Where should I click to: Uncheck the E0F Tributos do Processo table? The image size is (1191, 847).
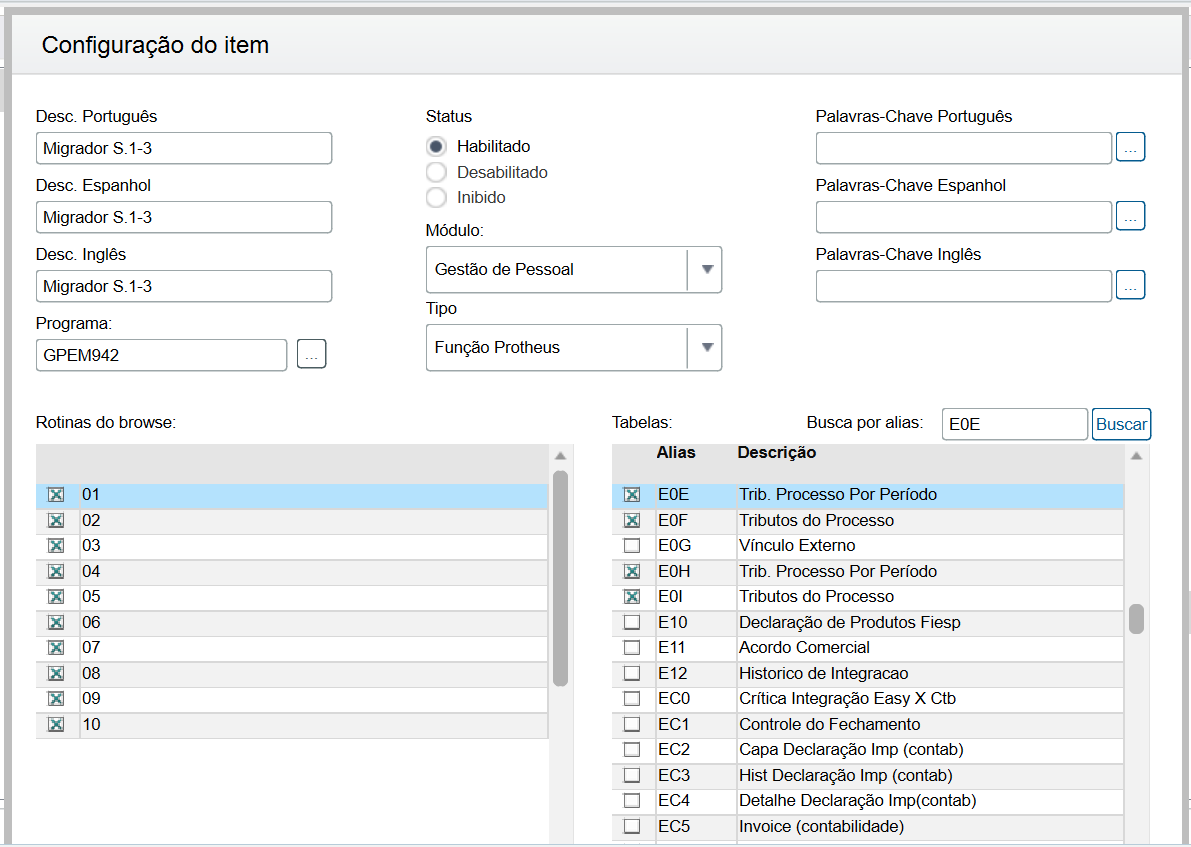632,521
